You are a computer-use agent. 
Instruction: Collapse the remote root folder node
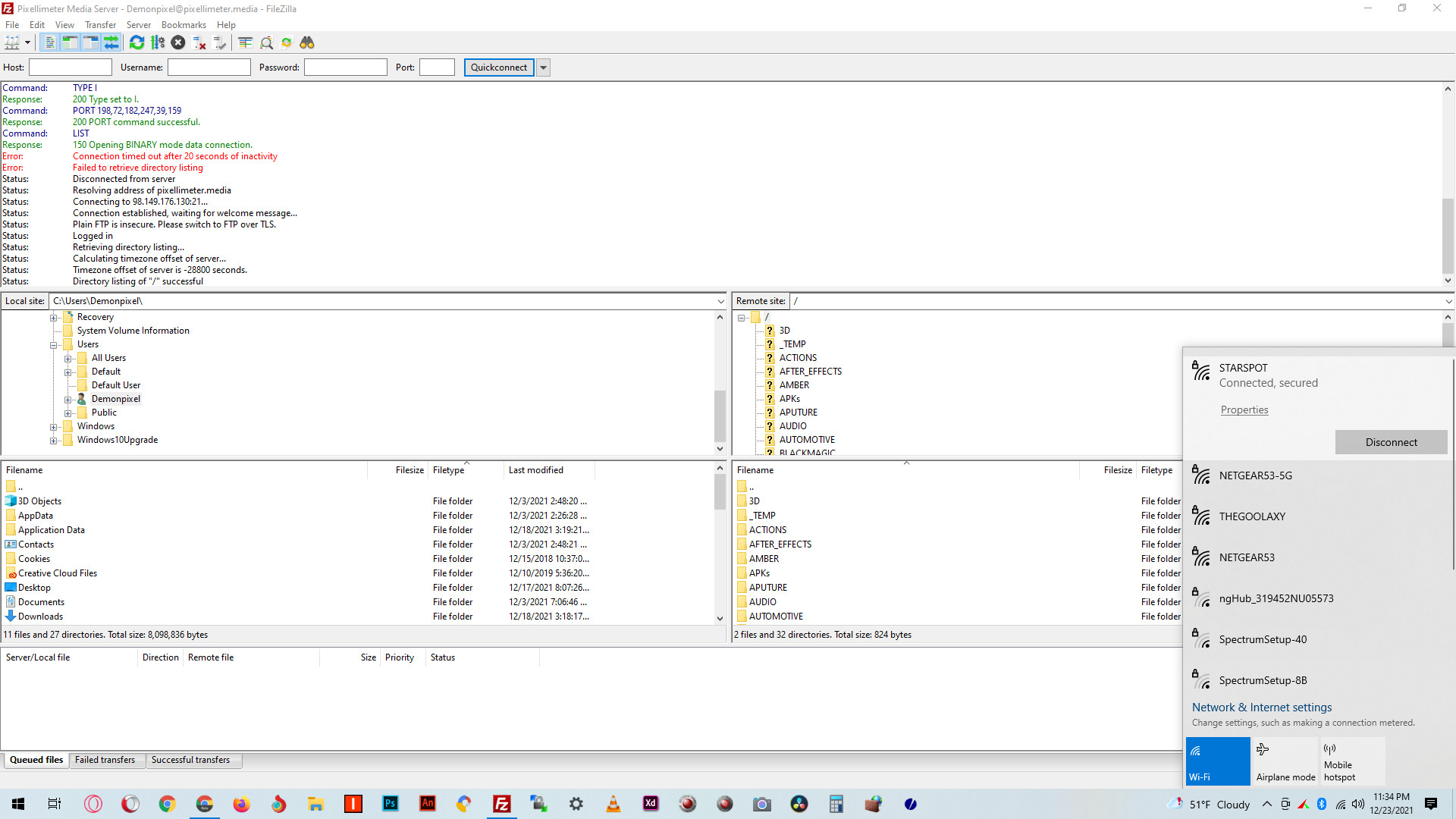(742, 318)
